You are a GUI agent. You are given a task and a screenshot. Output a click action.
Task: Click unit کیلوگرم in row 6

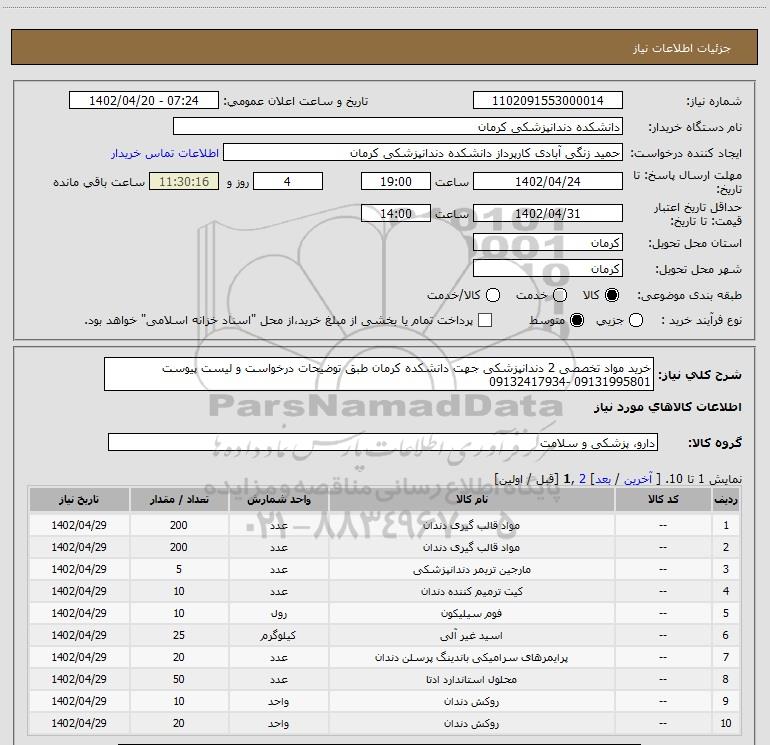click(278, 635)
